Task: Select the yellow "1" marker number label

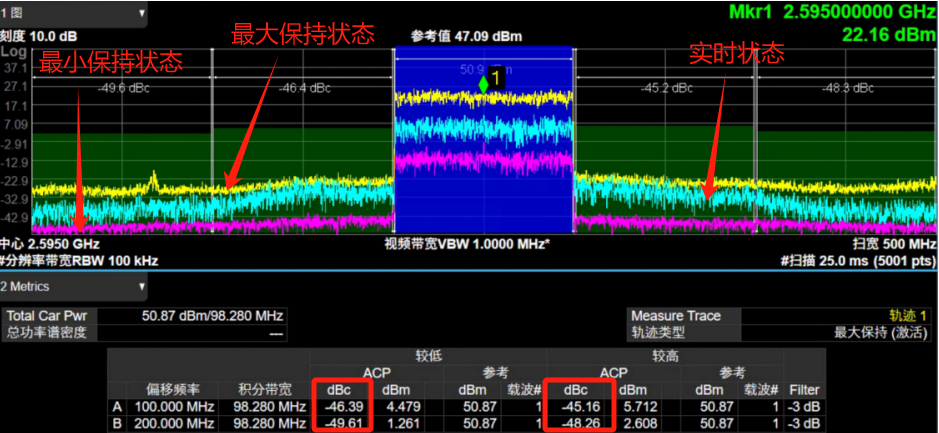Action: coord(494,76)
